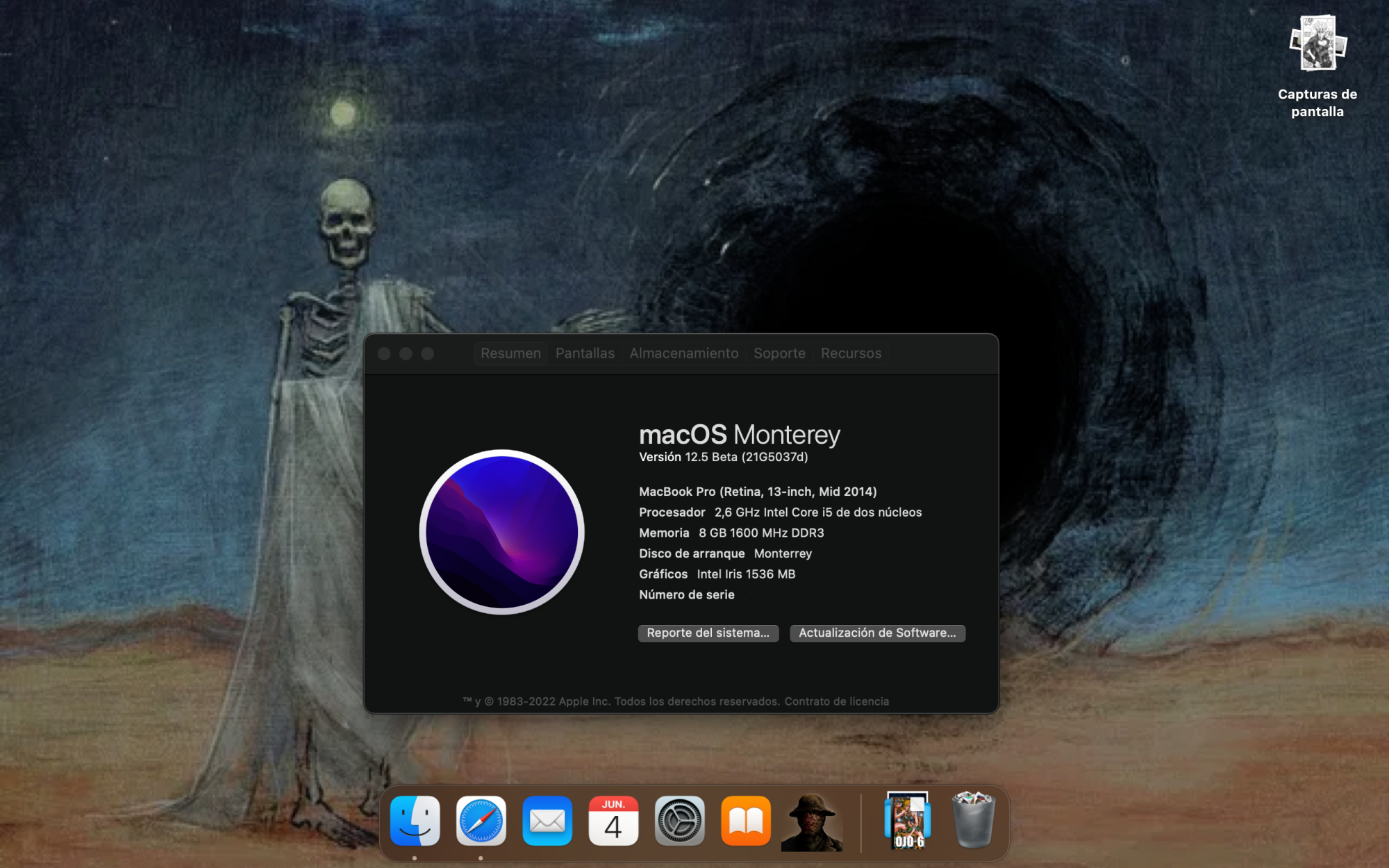Open the soldier portrait dock app

pyautogui.click(x=811, y=822)
